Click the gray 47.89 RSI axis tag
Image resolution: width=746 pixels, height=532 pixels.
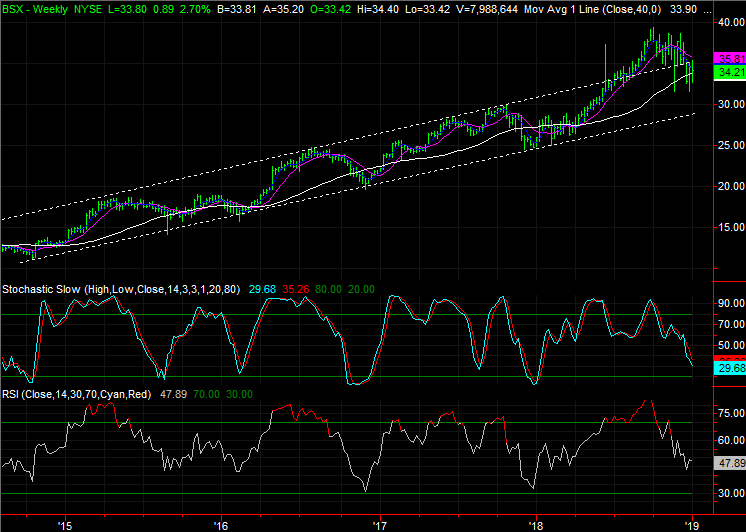pyautogui.click(x=730, y=463)
